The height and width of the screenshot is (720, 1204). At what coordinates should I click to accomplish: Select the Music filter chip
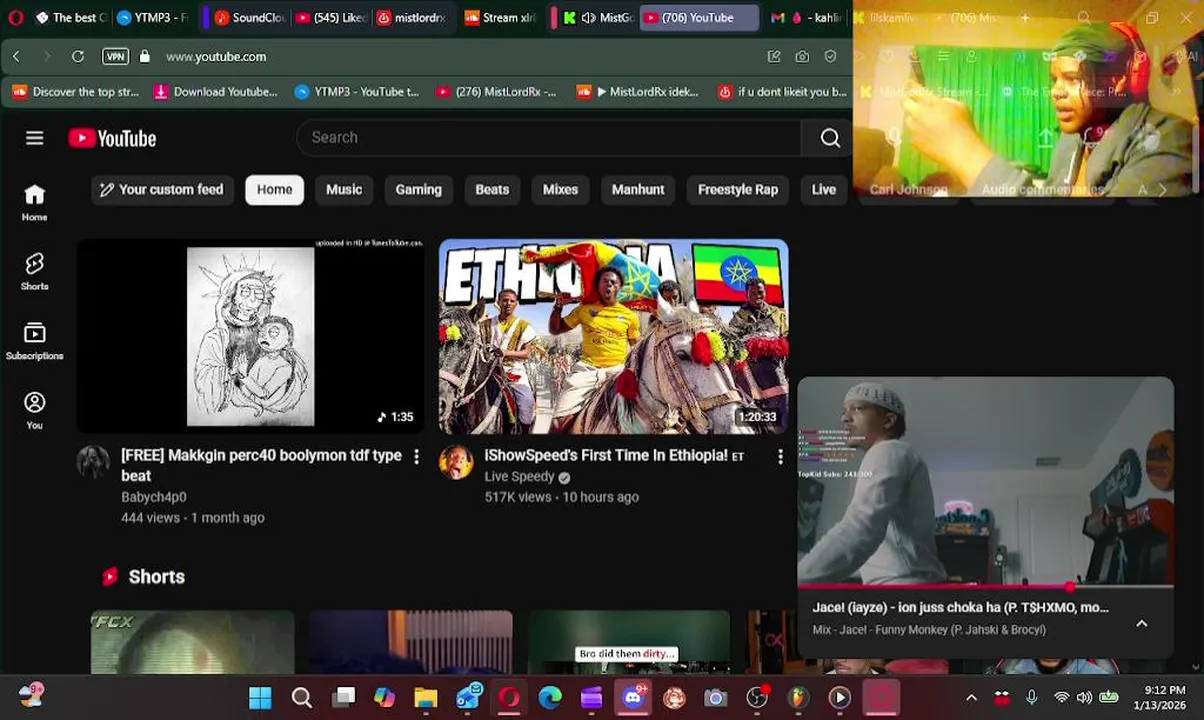[x=344, y=190]
